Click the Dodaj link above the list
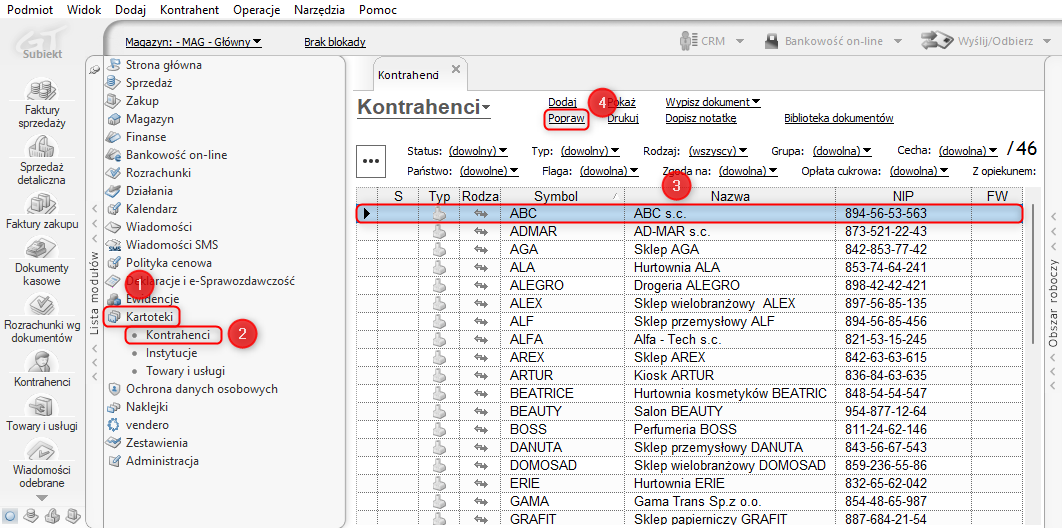The image size is (1062, 528). tap(562, 102)
